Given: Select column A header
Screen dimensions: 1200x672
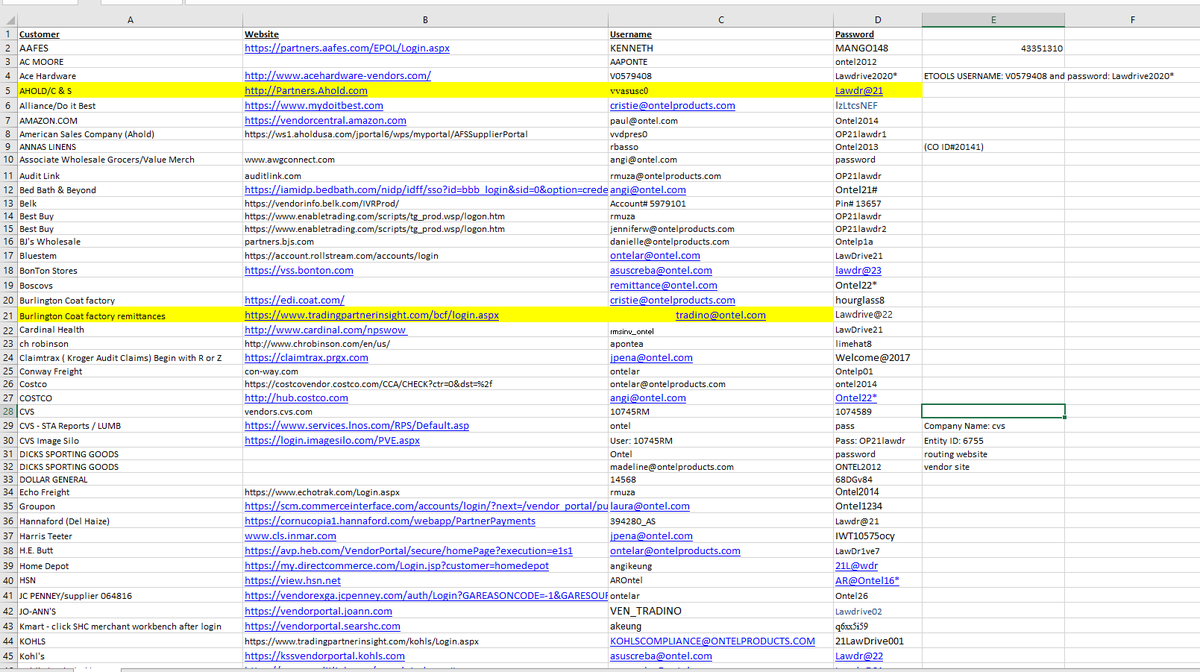Looking at the screenshot, I should click(x=130, y=18).
